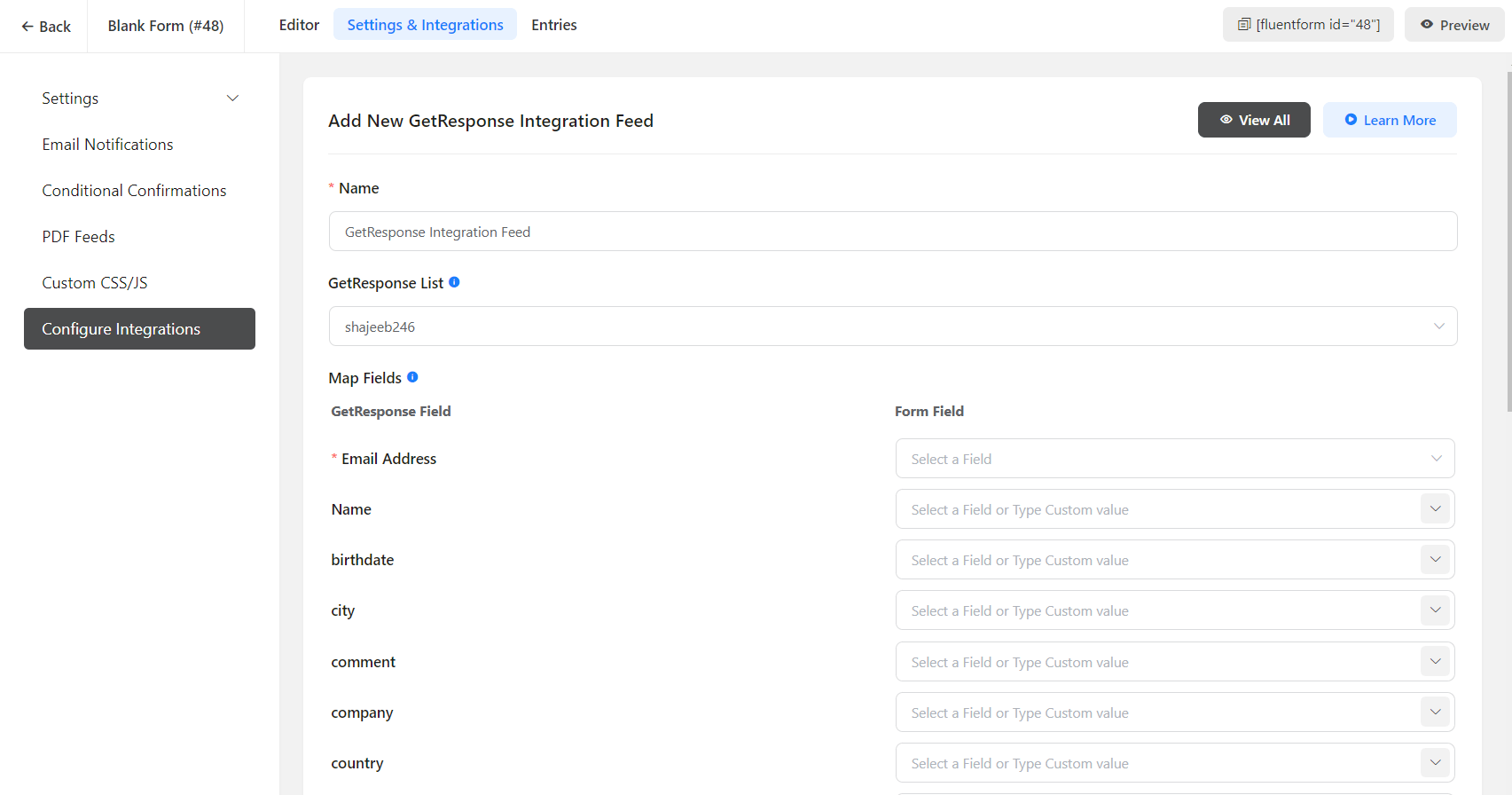Click the eye icon in Preview button
This screenshot has width=1512, height=795.
pyautogui.click(x=1427, y=25)
